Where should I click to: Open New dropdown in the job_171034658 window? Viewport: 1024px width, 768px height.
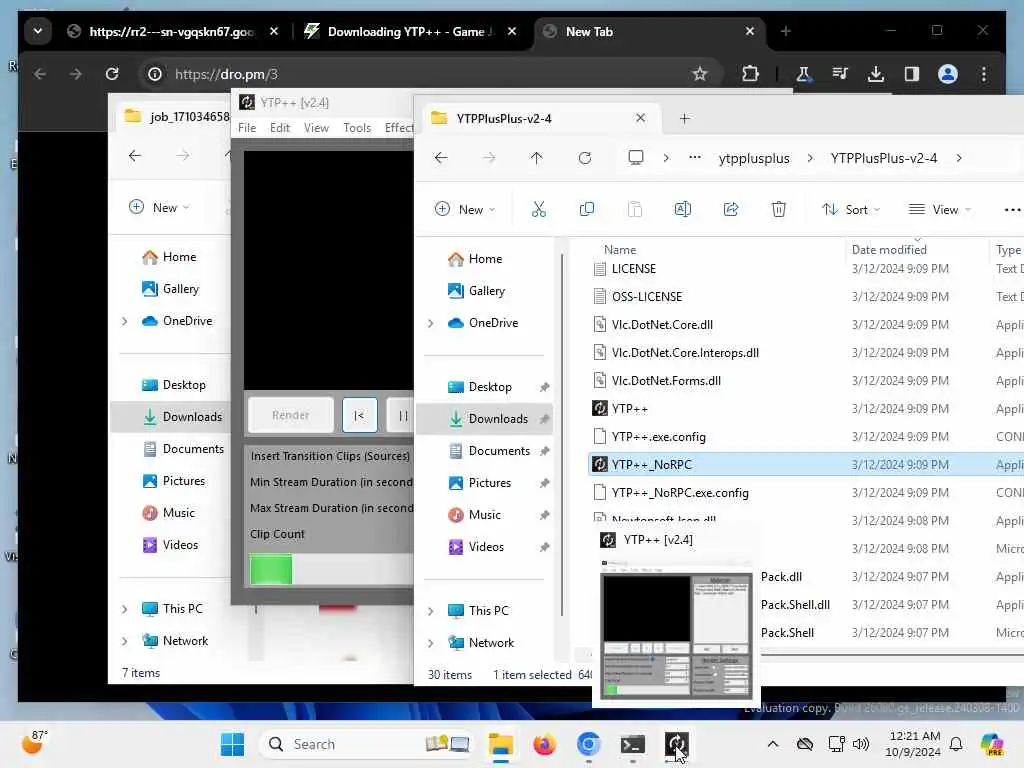point(159,207)
